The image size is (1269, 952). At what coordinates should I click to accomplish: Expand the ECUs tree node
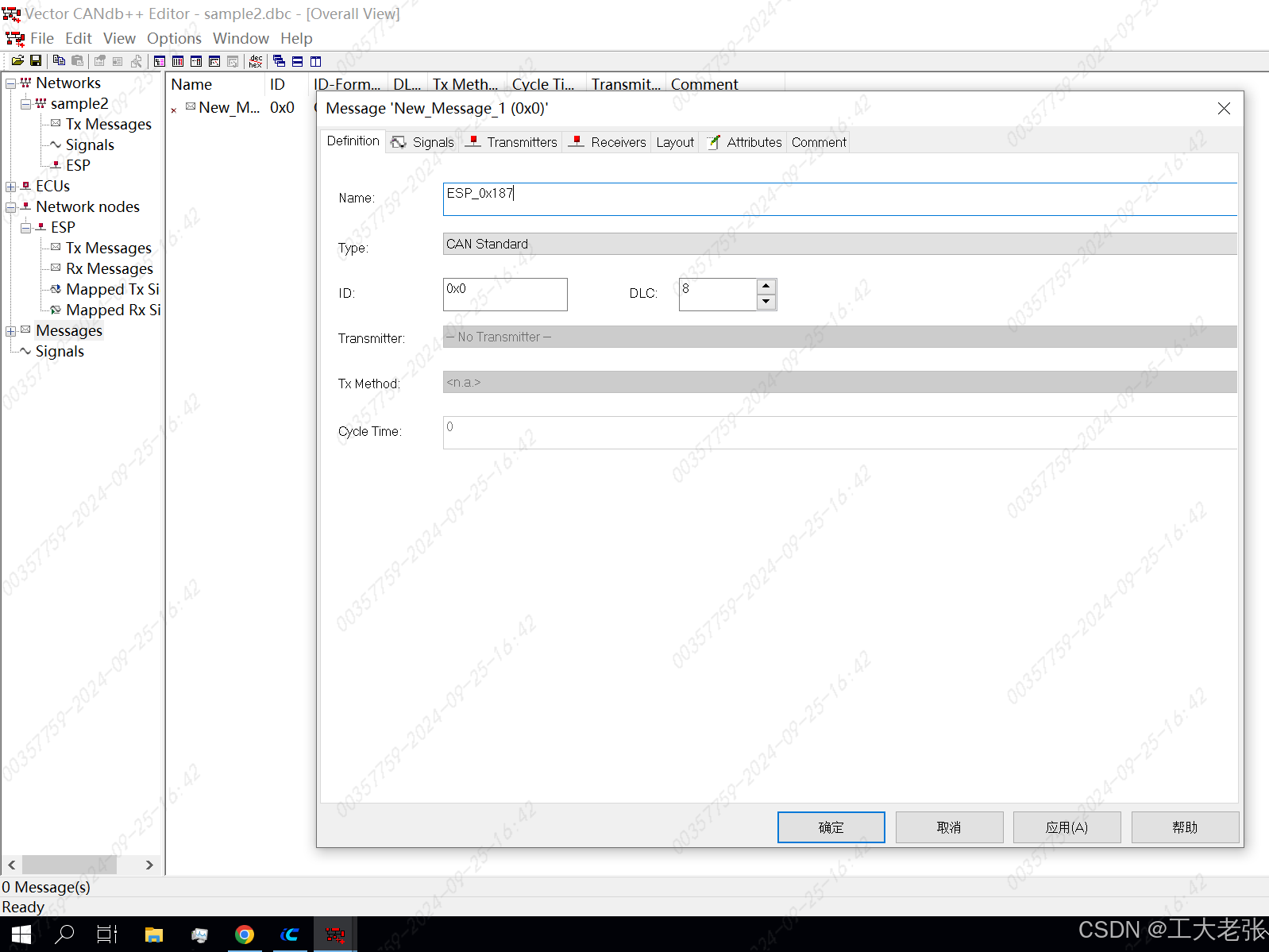10,187
